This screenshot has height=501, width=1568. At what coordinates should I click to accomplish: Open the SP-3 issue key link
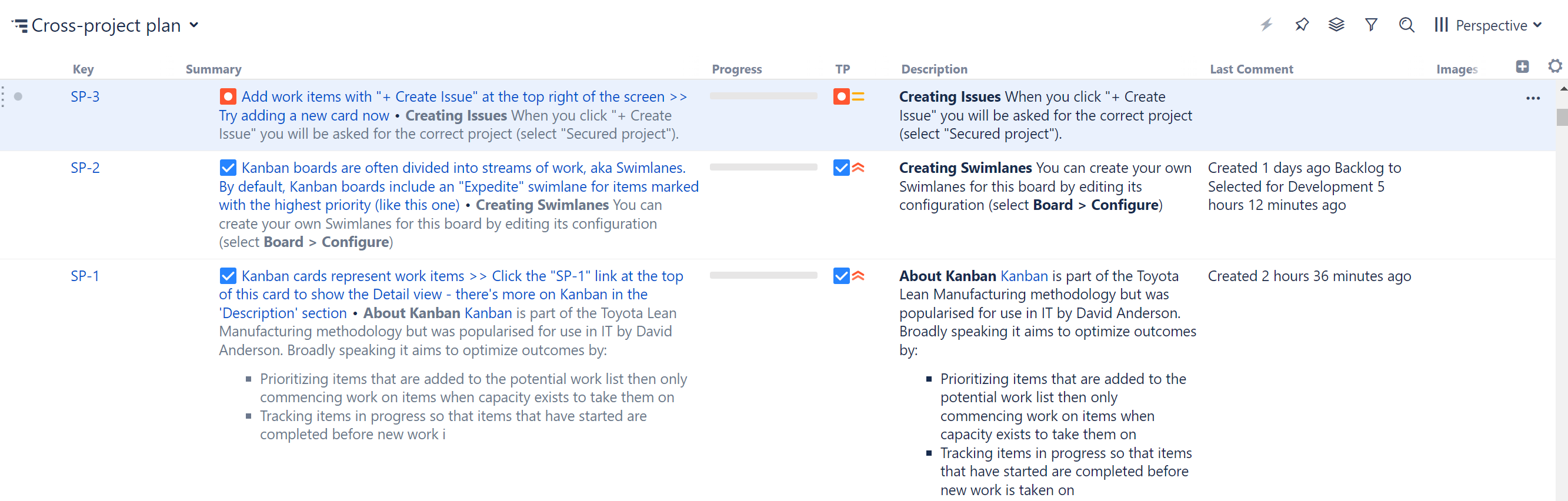tap(85, 97)
